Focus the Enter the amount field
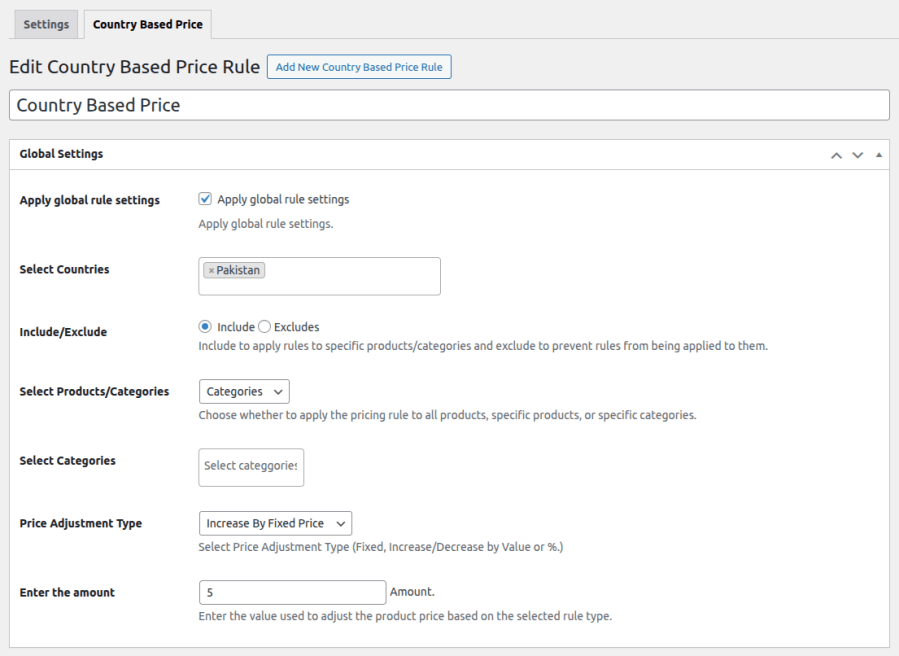 tap(292, 592)
